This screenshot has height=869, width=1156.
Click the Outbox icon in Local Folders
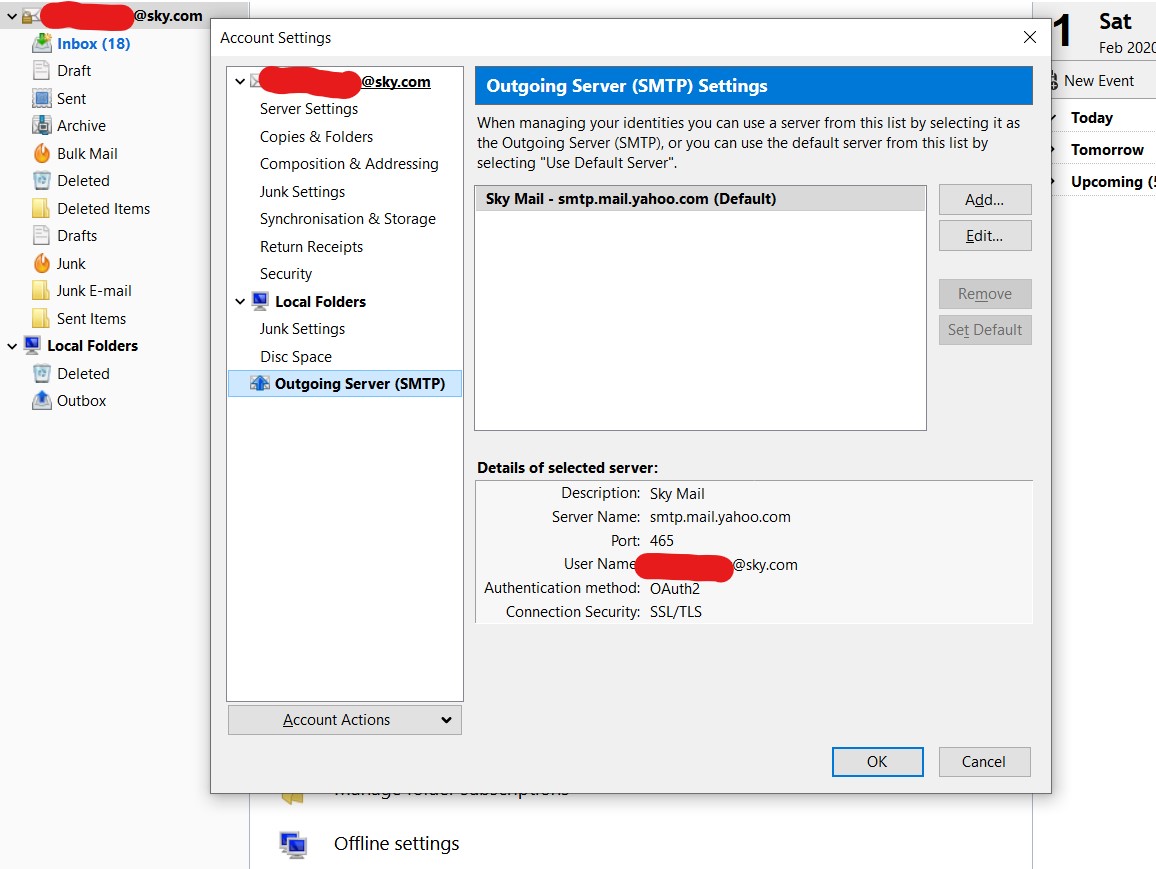[x=41, y=400]
